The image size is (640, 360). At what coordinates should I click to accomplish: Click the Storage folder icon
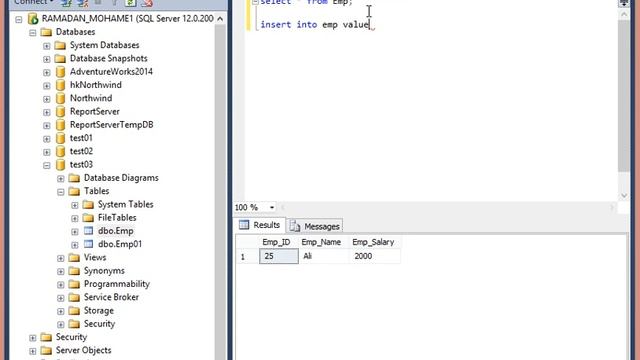tap(74, 311)
